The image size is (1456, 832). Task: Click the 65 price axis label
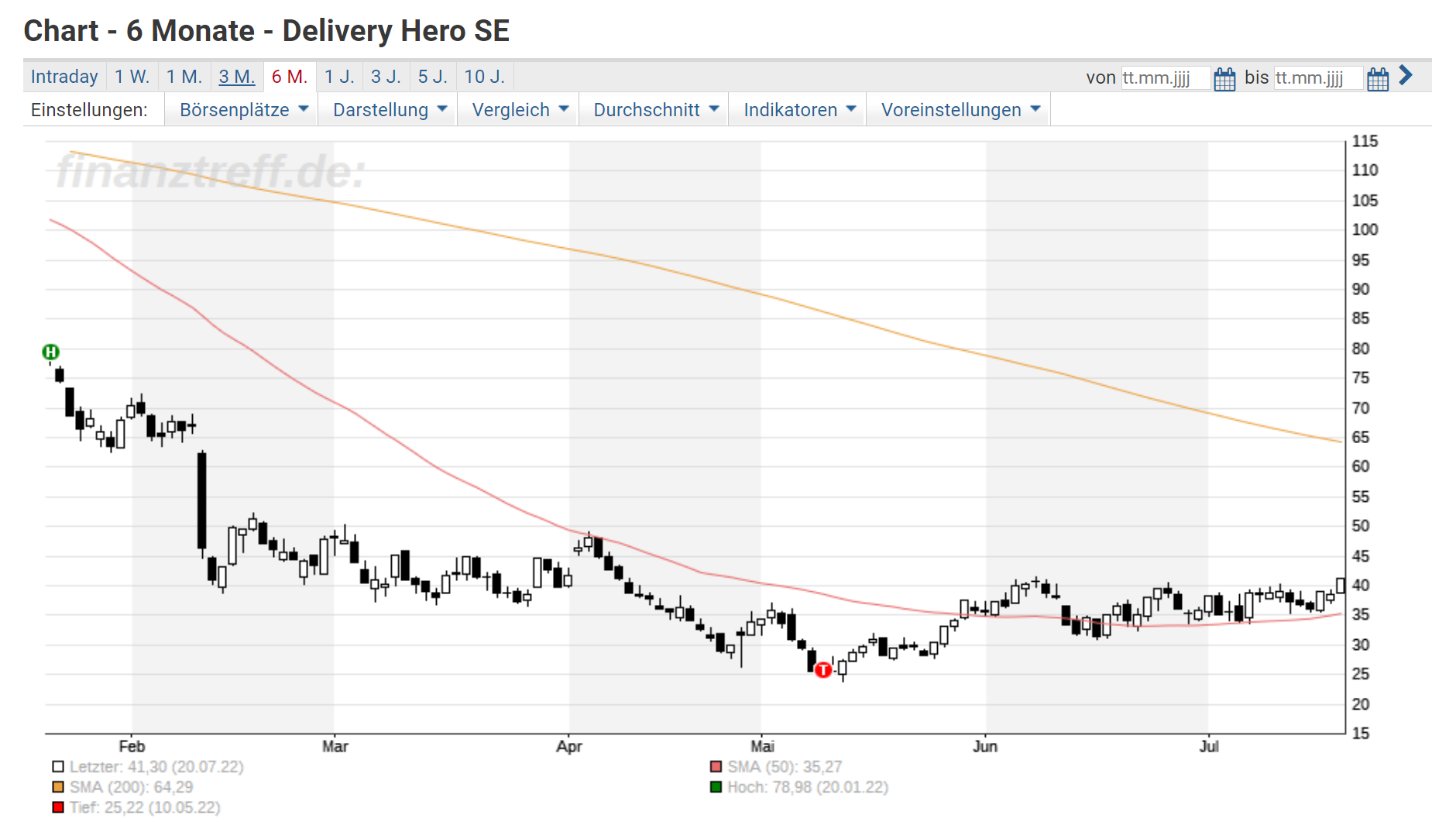point(1361,437)
